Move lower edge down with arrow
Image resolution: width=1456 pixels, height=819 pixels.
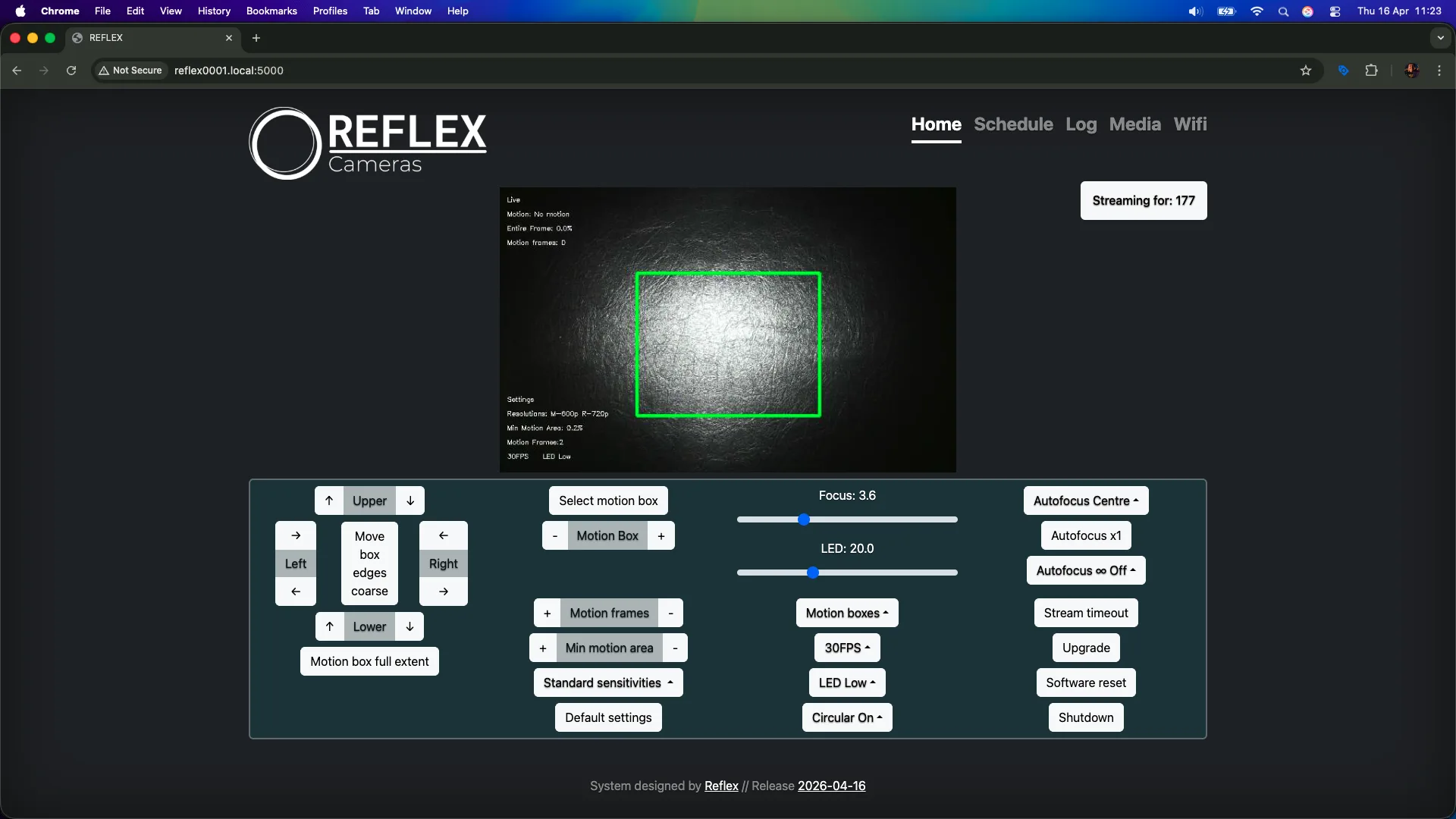coord(409,626)
